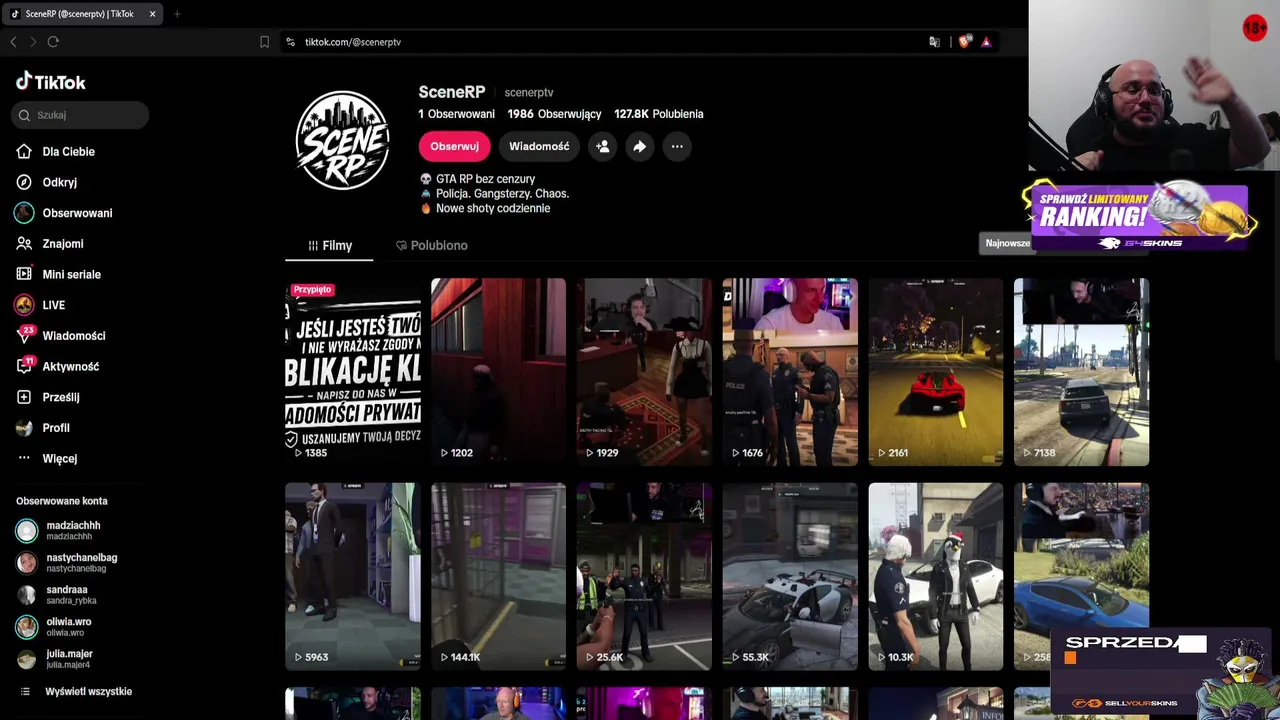Open the video with 7138 views
The width and height of the screenshot is (1280, 720).
[x=1081, y=372]
